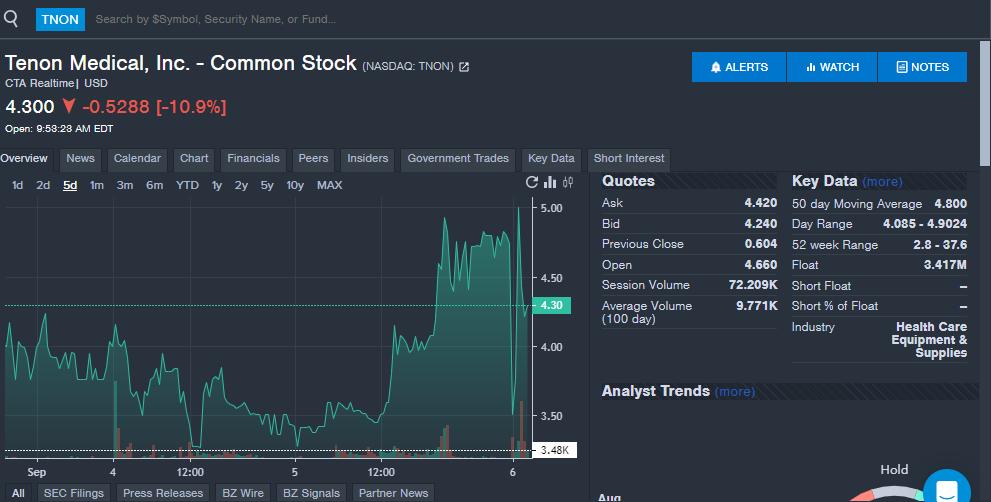
Task: Select 5d chart range
Action: point(70,185)
